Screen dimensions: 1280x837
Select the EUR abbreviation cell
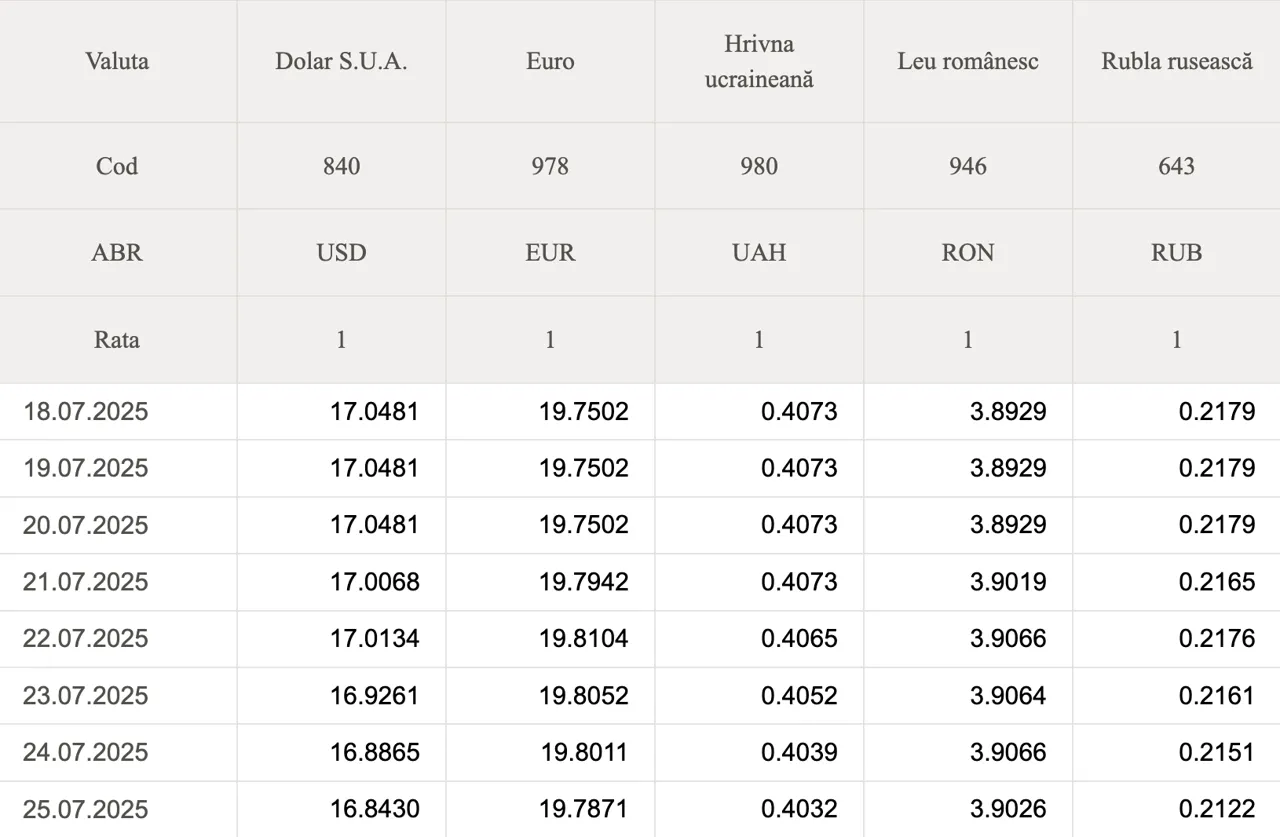550,252
